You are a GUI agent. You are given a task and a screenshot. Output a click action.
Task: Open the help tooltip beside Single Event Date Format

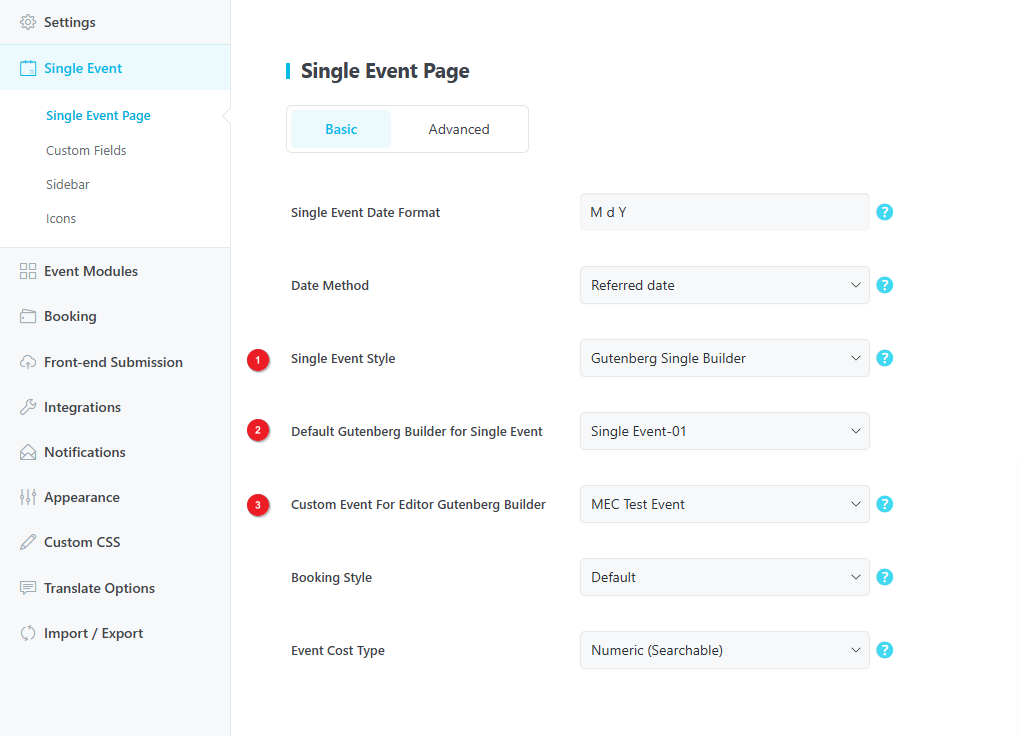(x=884, y=212)
